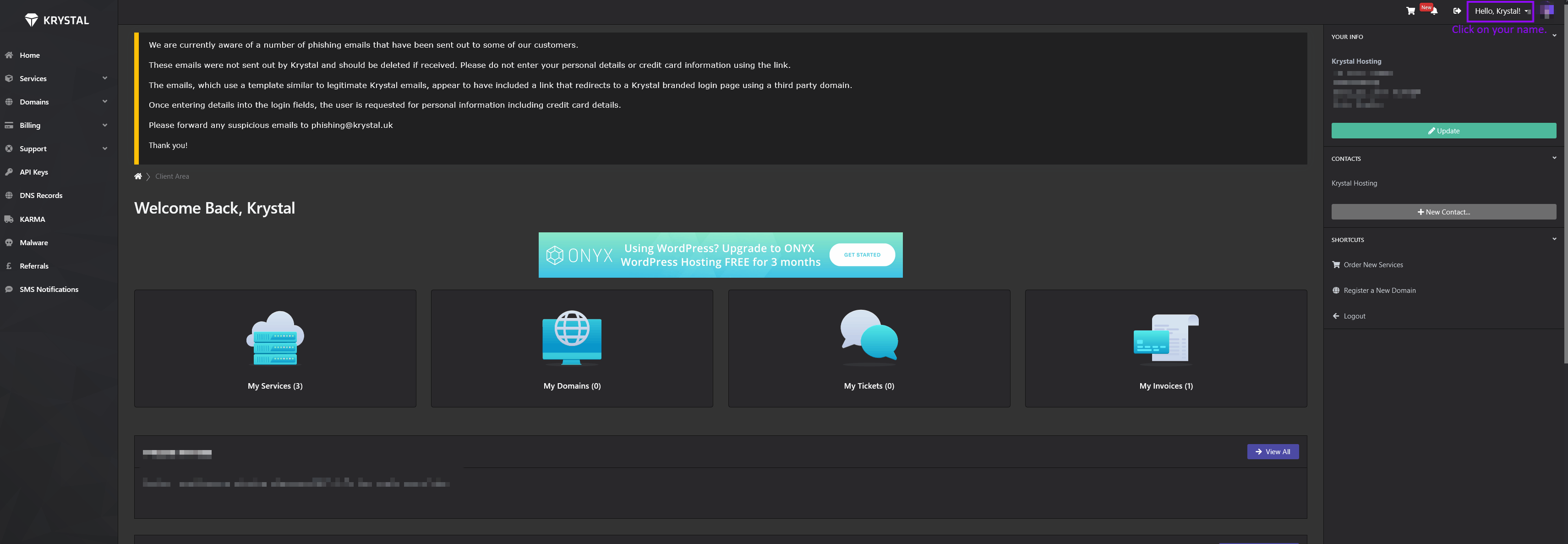Click the API Keys key icon

[x=9, y=172]
